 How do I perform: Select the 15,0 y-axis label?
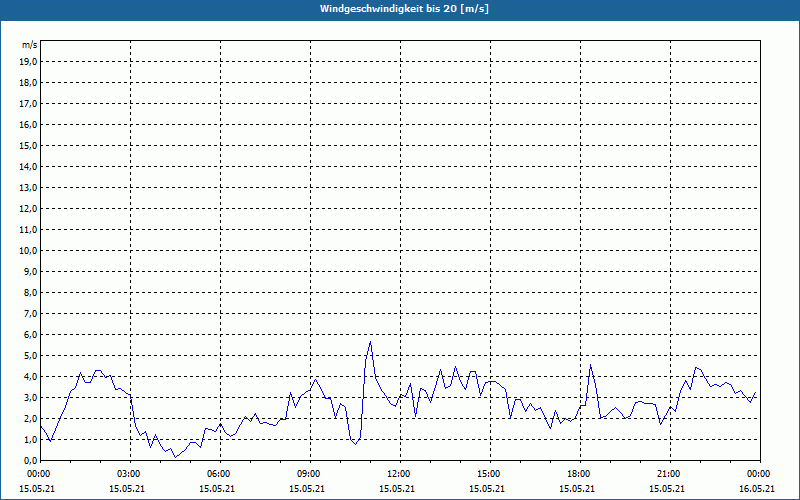[x=28, y=145]
